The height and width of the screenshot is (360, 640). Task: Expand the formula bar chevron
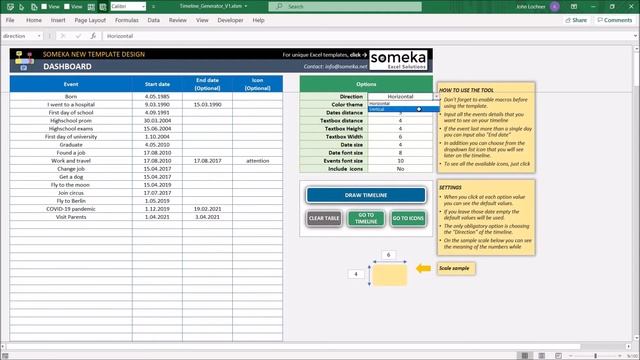click(x=635, y=36)
